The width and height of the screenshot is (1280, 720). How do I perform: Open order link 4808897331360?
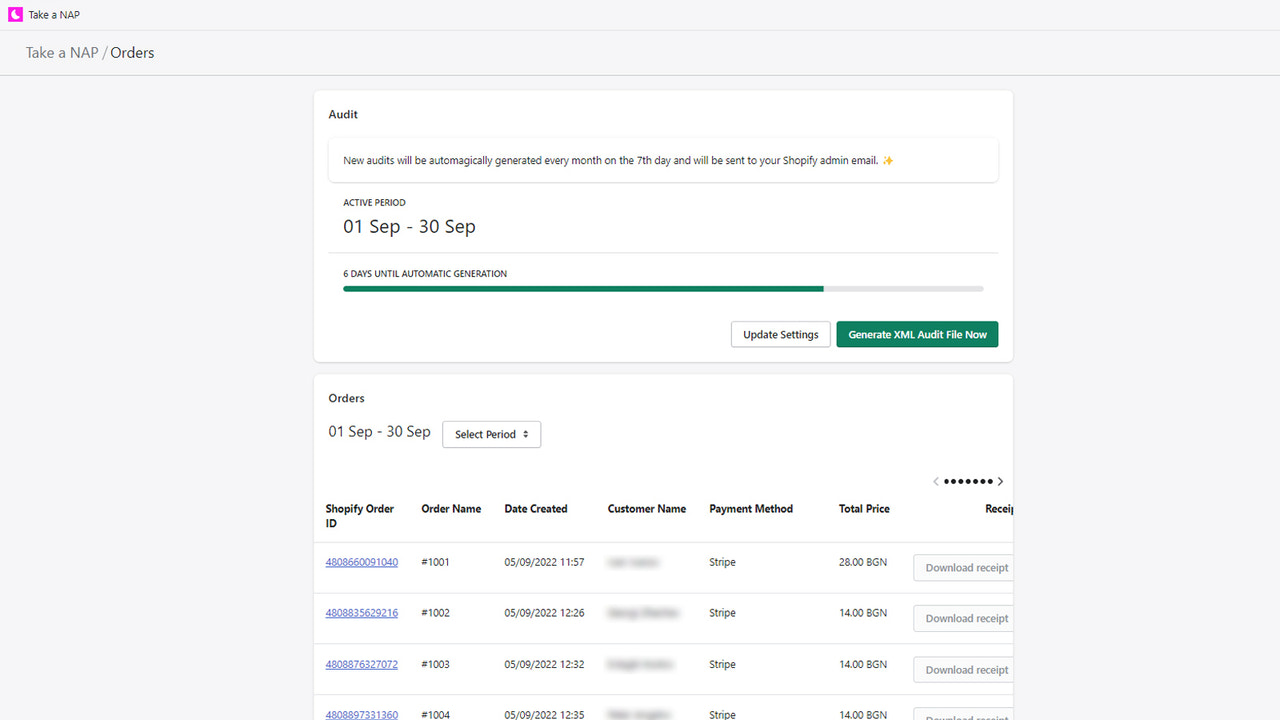click(x=361, y=714)
